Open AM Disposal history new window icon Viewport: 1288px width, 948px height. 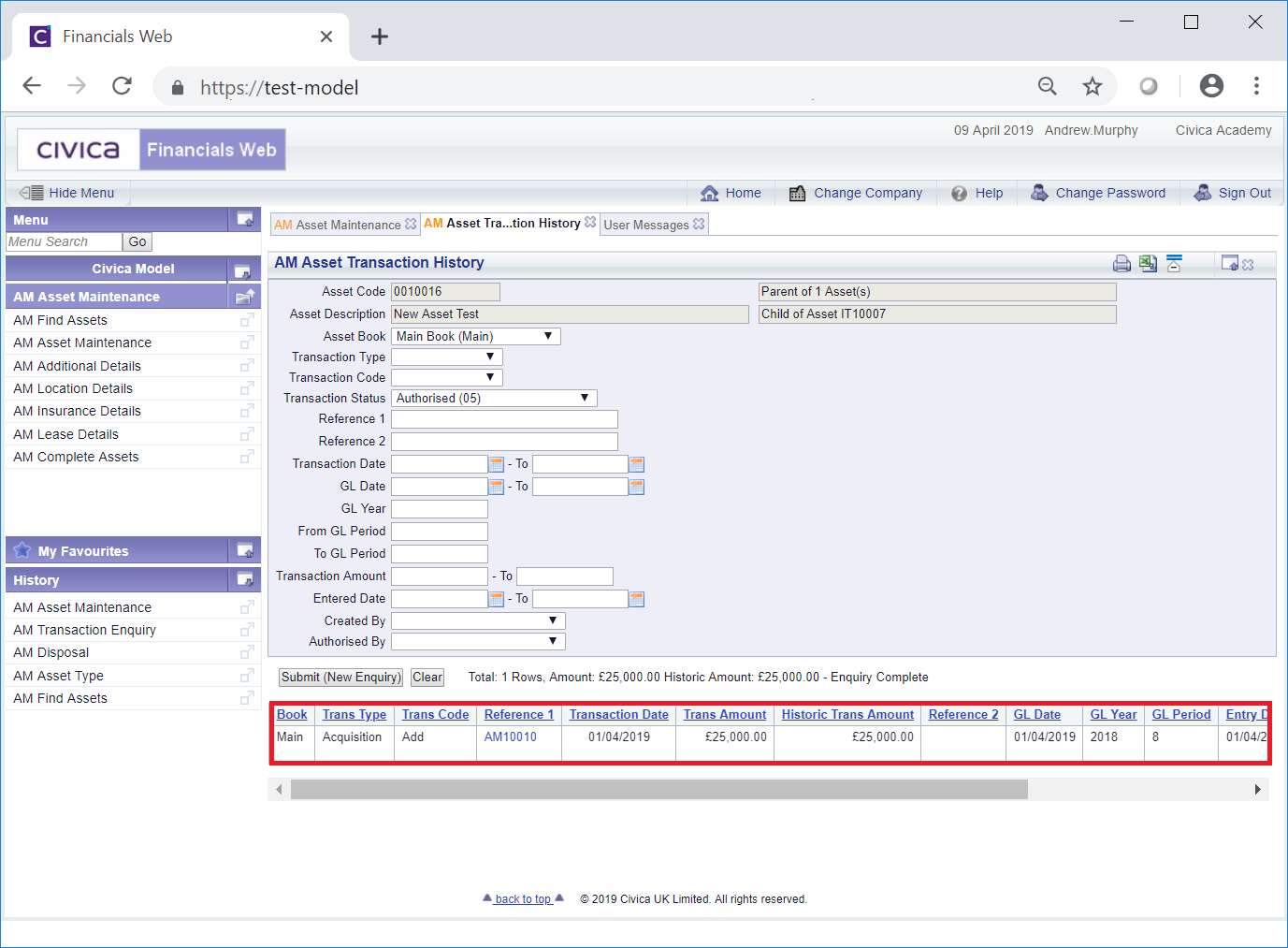coord(247,652)
